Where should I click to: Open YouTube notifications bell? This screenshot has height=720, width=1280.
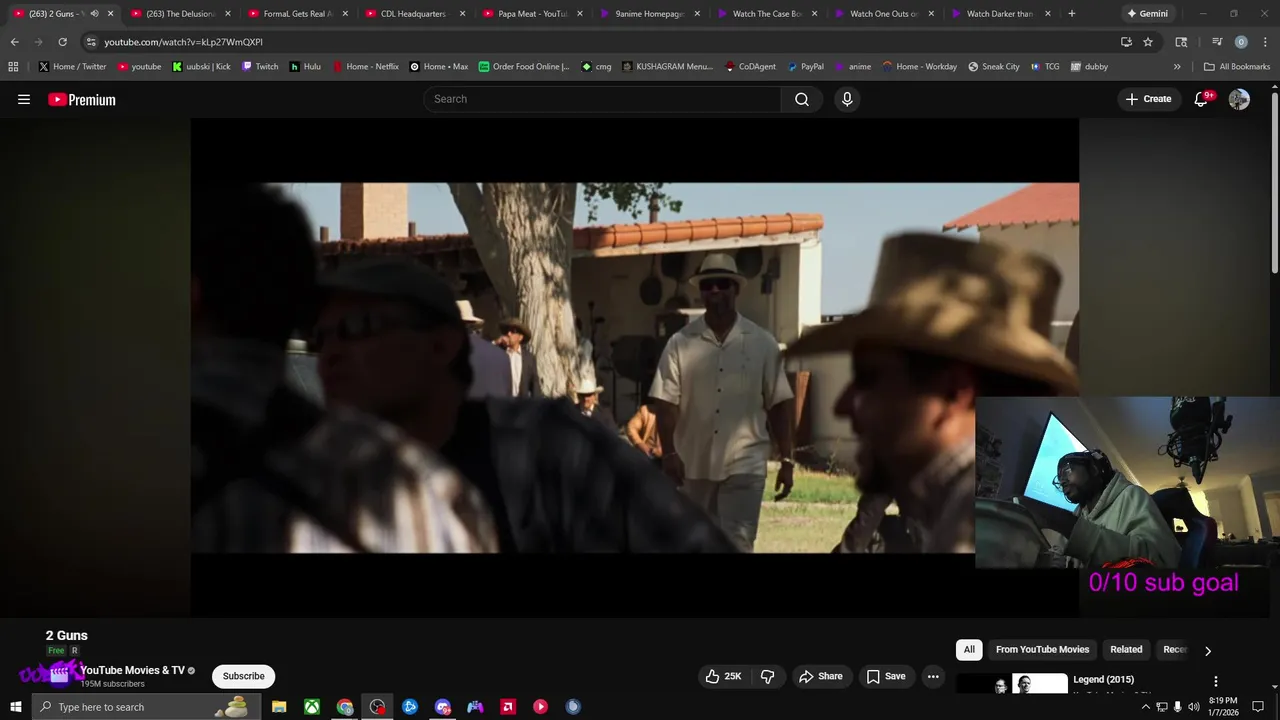click(1202, 99)
